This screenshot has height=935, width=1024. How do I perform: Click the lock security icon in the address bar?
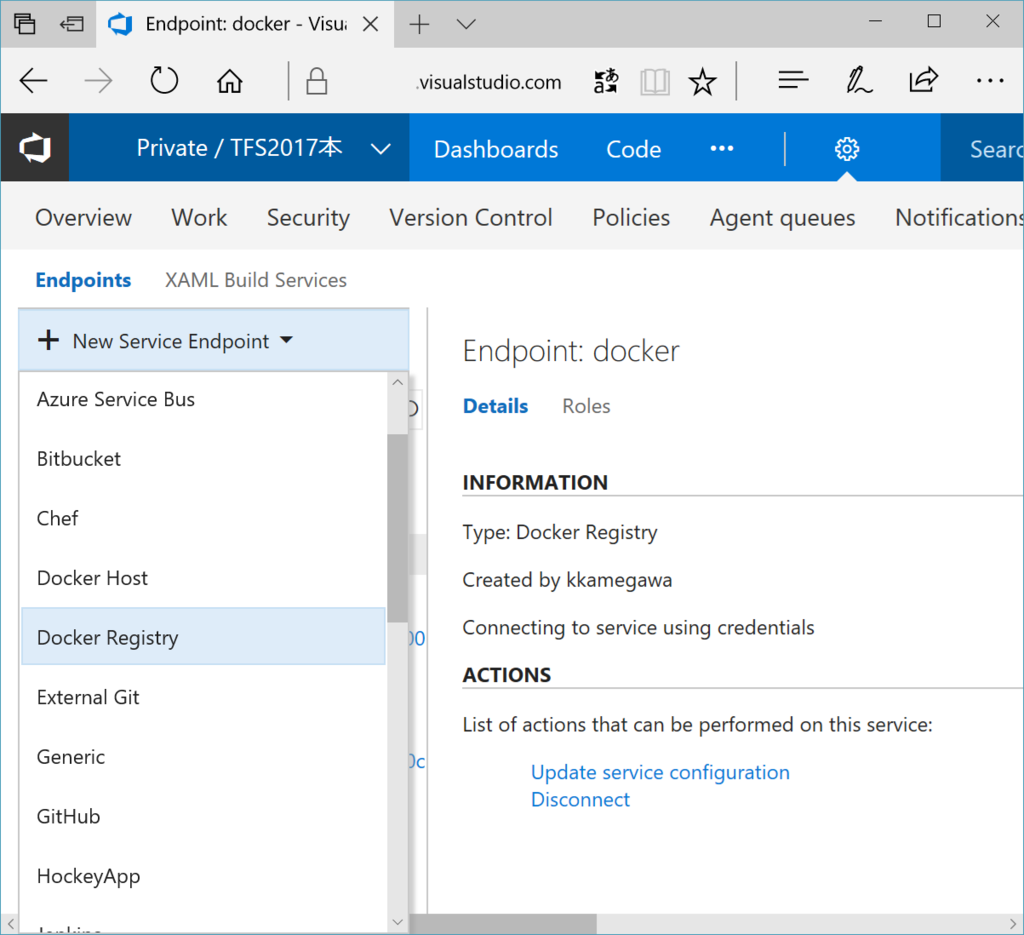click(x=317, y=82)
